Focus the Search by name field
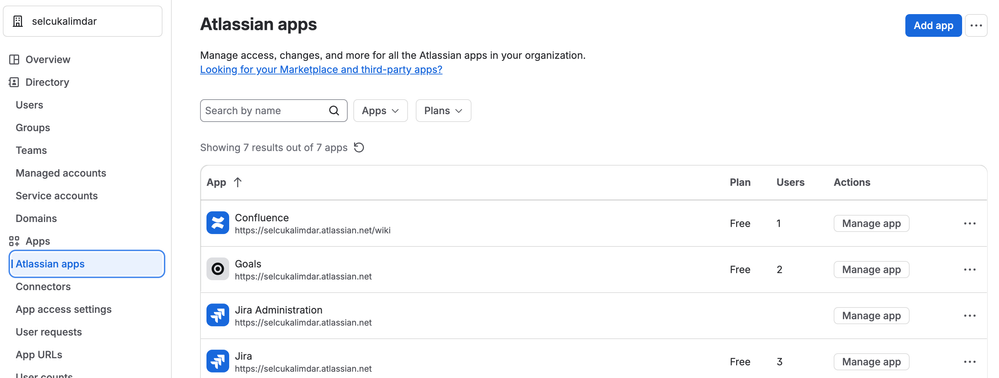Viewport: 999px width, 378px height. (273, 110)
